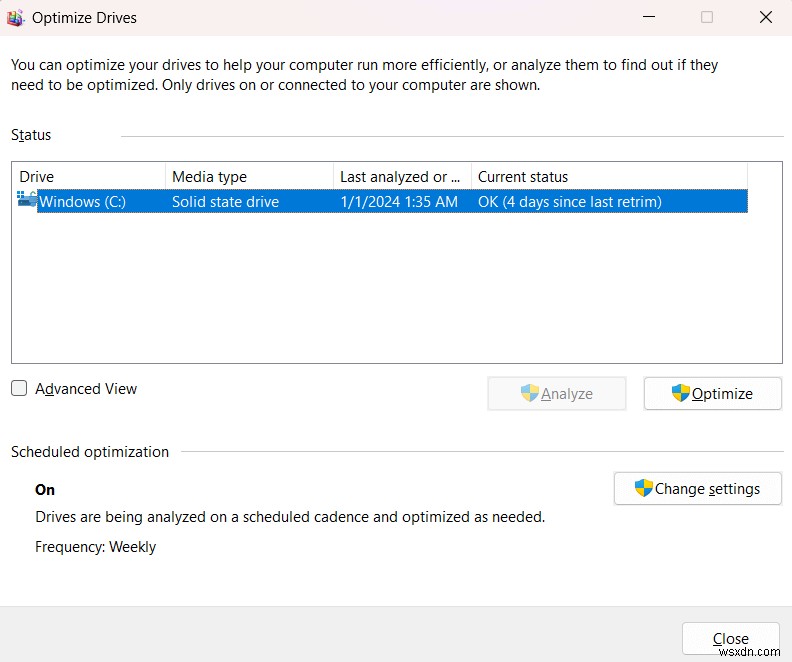The image size is (792, 662).
Task: Click the bold On status text
Action: pyautogui.click(x=44, y=489)
